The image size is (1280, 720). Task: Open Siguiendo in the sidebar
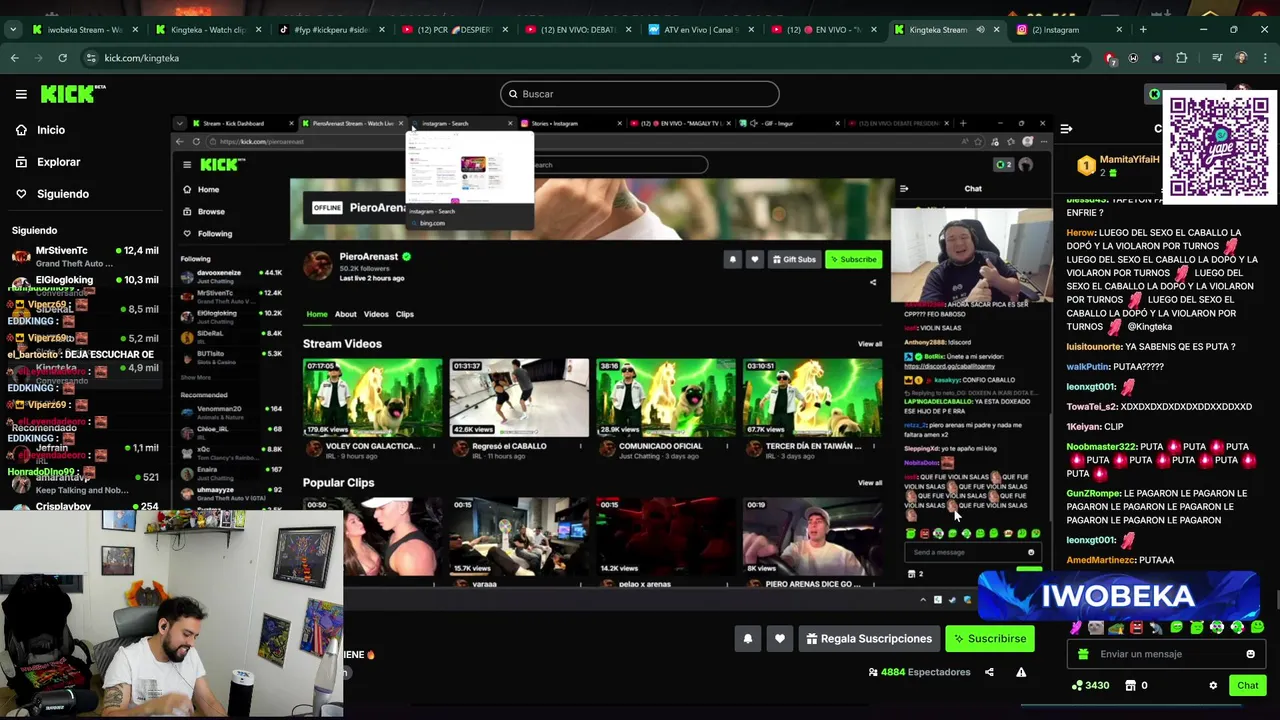coord(62,194)
